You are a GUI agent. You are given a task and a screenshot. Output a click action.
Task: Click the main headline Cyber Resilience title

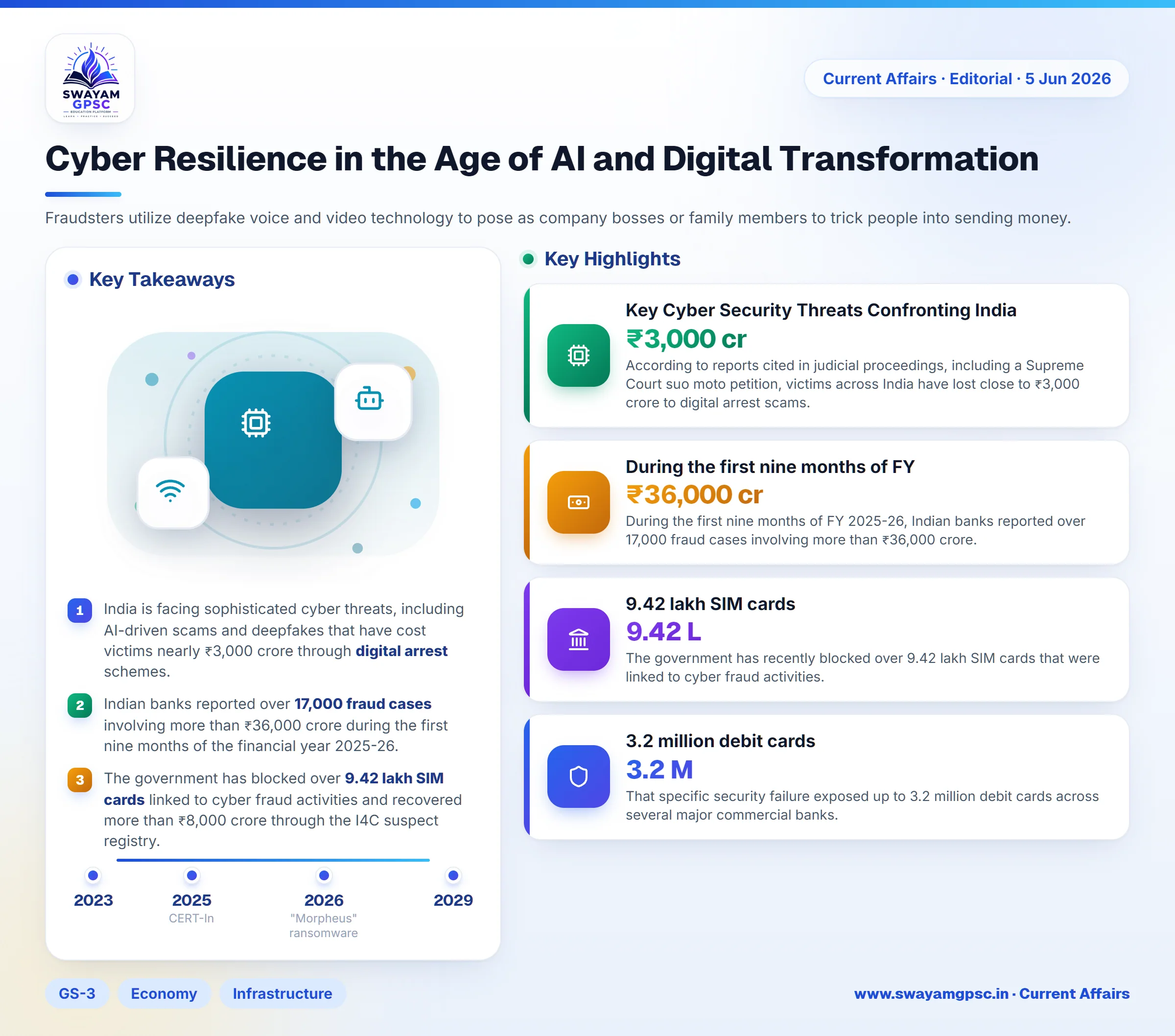pos(541,159)
